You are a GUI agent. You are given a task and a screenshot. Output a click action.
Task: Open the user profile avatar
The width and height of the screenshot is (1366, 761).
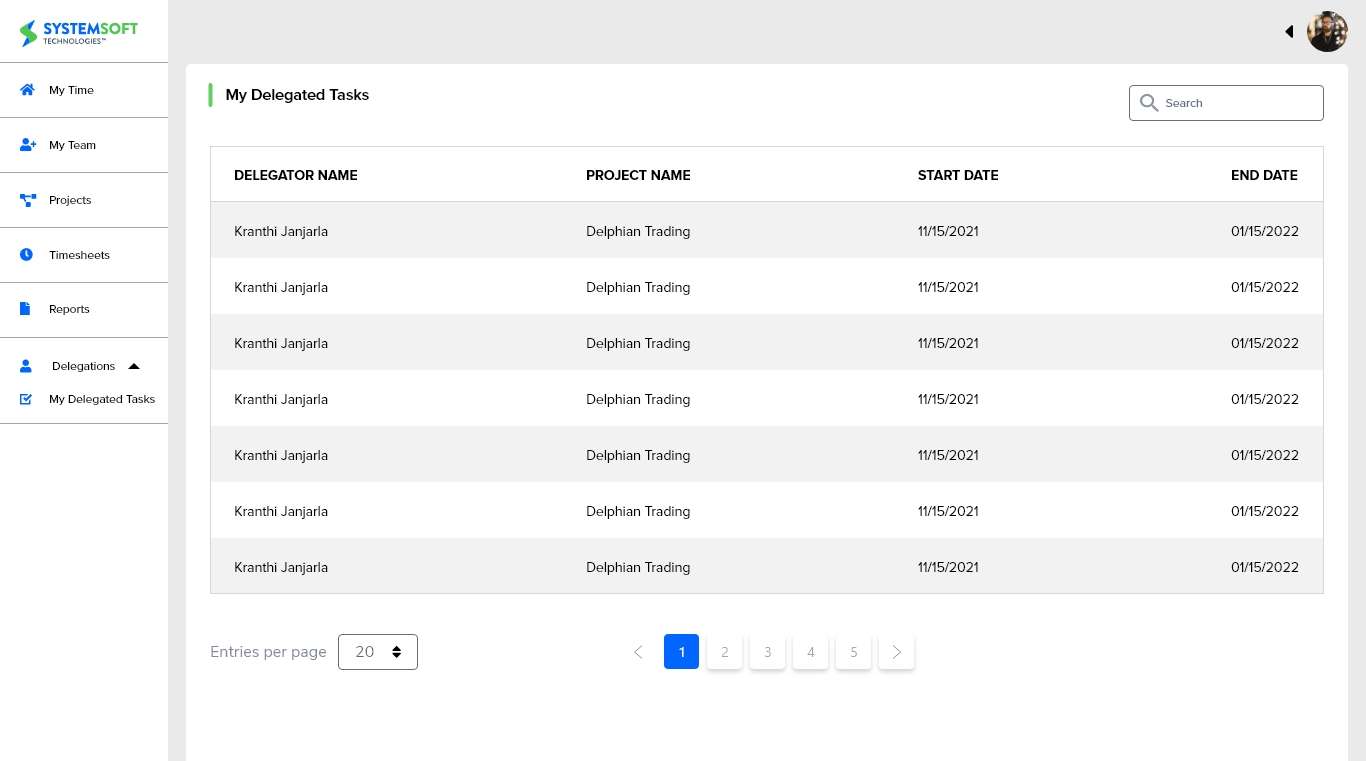coord(1327,32)
